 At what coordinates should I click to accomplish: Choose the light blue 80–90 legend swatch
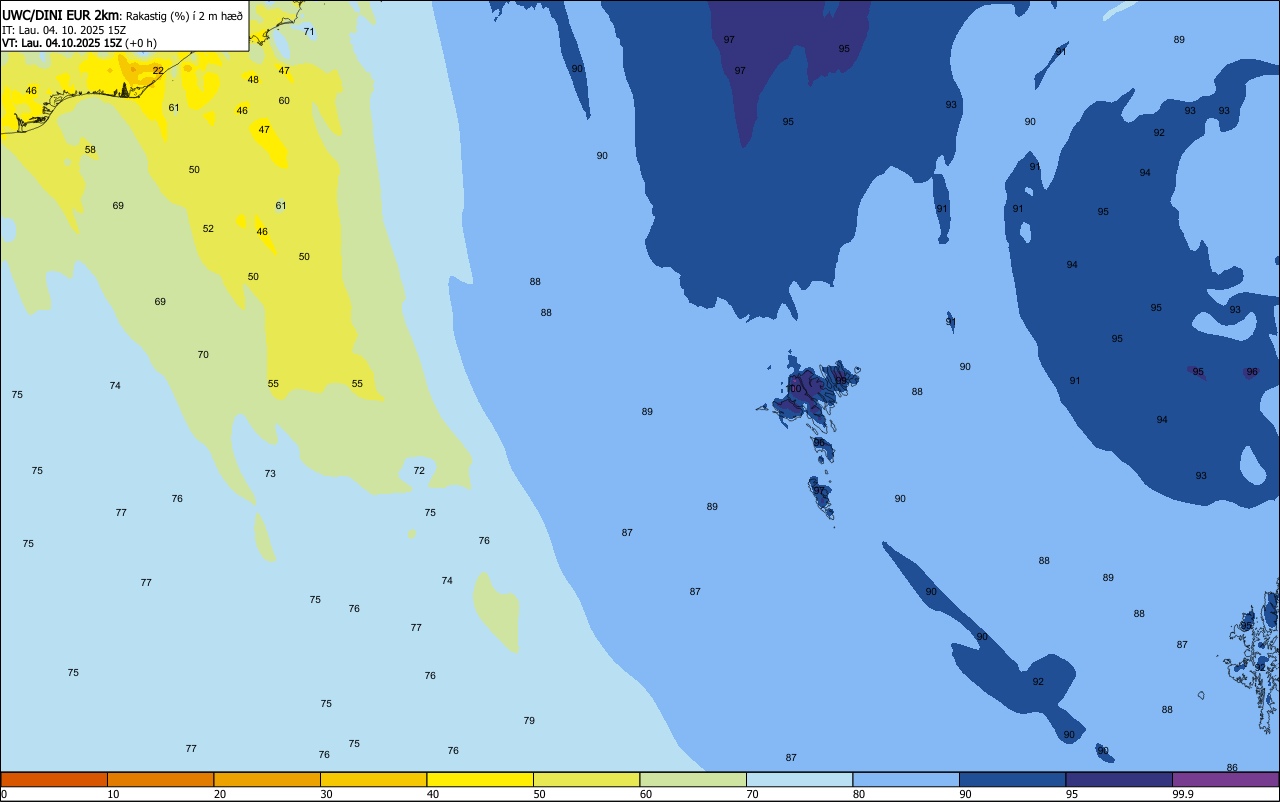click(x=906, y=779)
